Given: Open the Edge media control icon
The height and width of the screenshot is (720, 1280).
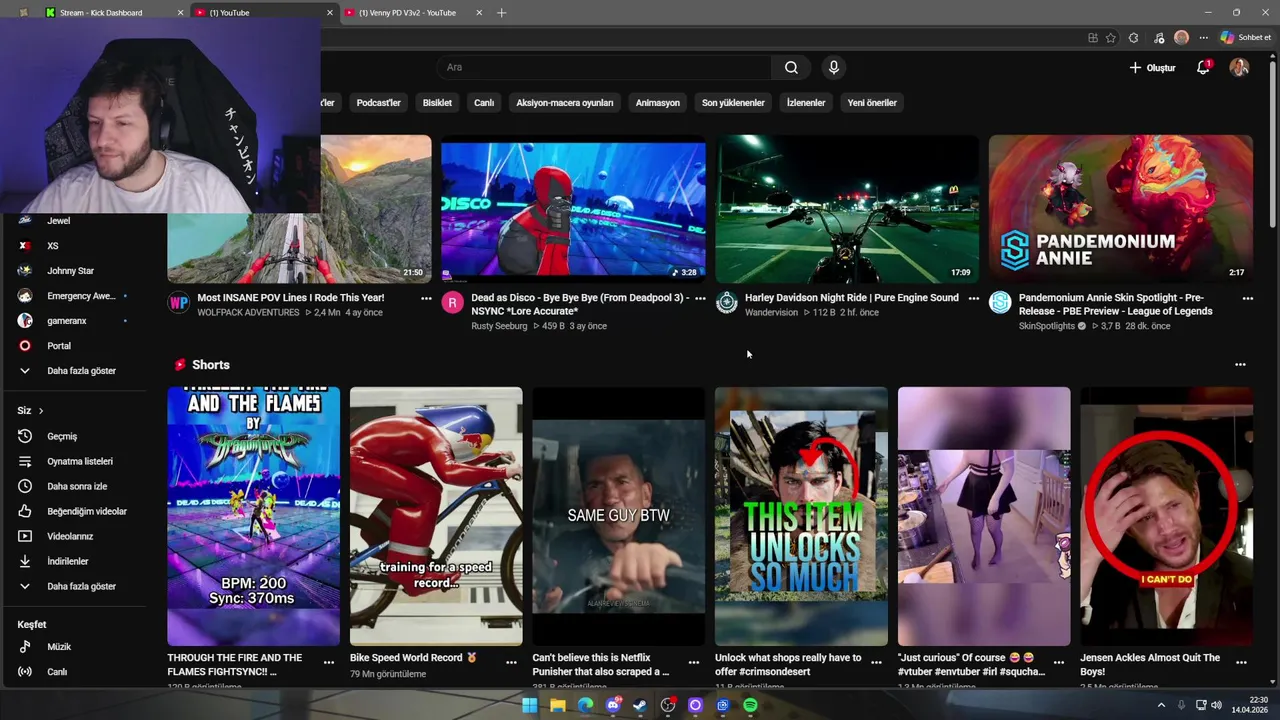Looking at the screenshot, I should click(1158, 38).
